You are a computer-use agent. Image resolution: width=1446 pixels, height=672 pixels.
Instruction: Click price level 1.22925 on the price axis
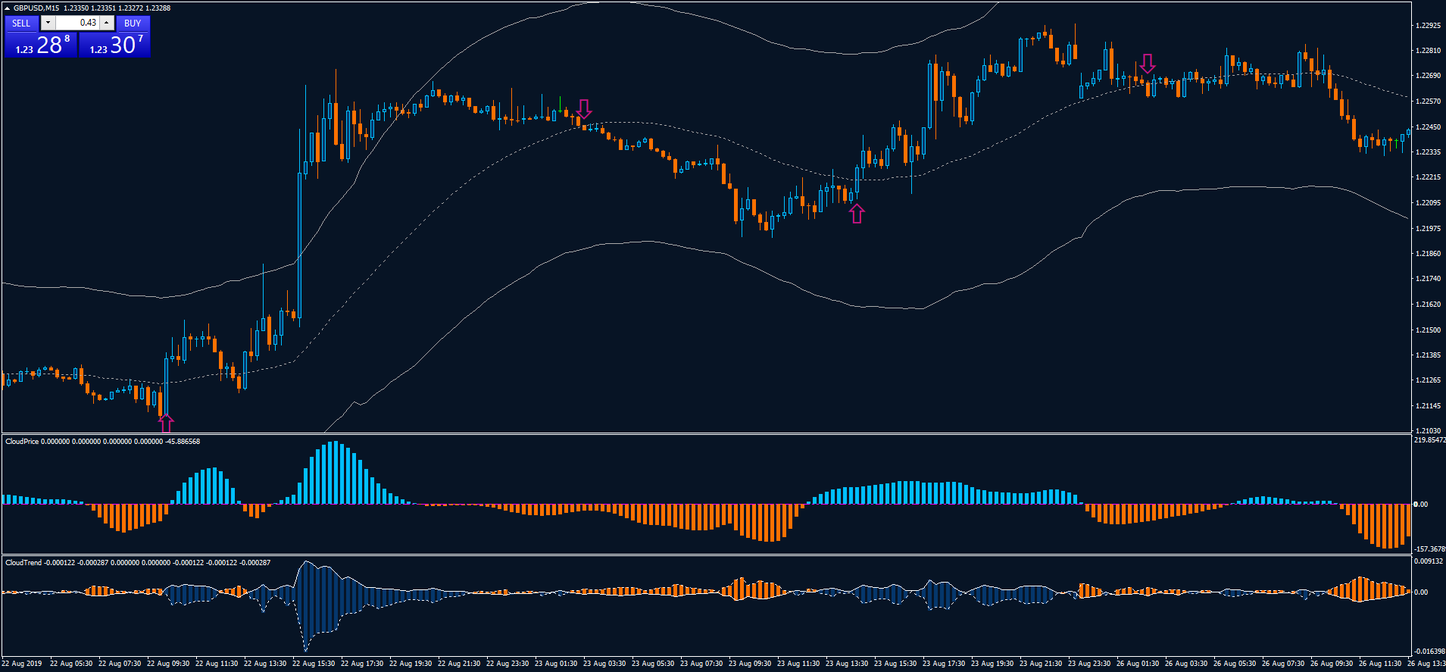(x=1428, y=25)
